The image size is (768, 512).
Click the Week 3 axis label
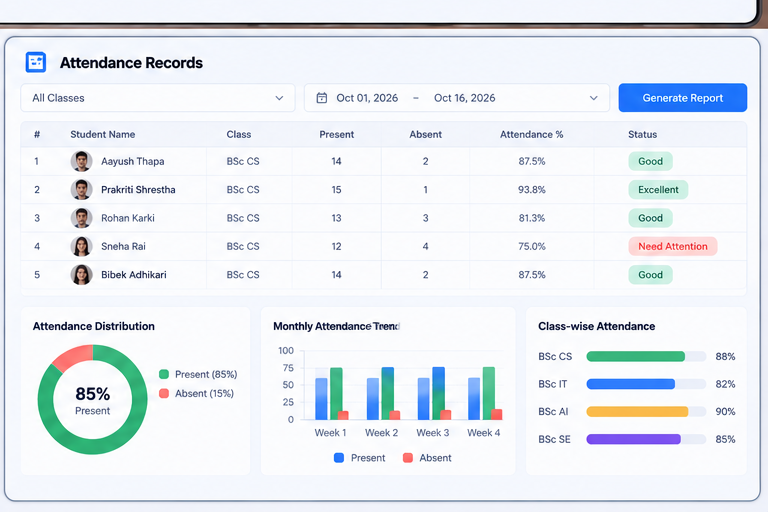tap(433, 433)
